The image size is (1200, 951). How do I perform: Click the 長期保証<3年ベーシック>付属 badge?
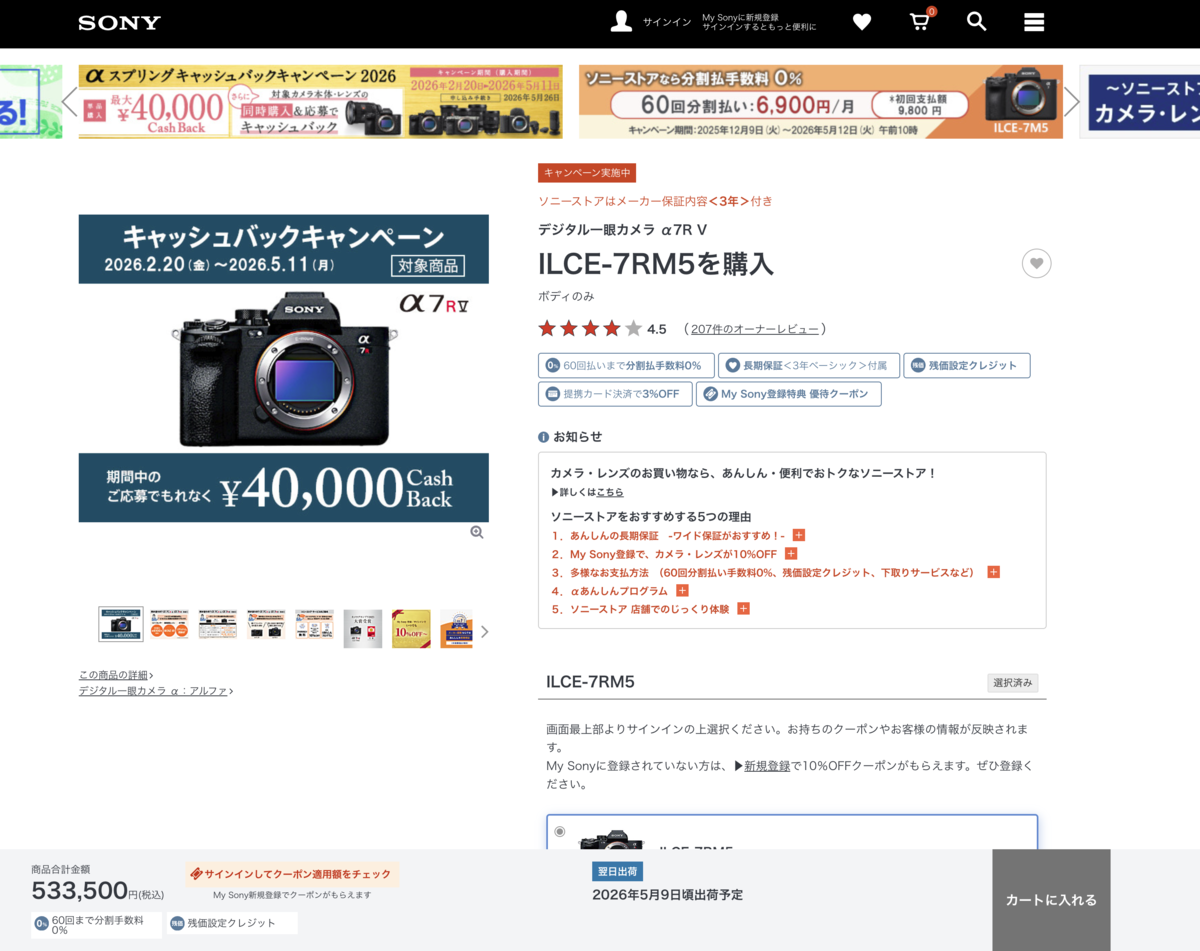point(808,366)
